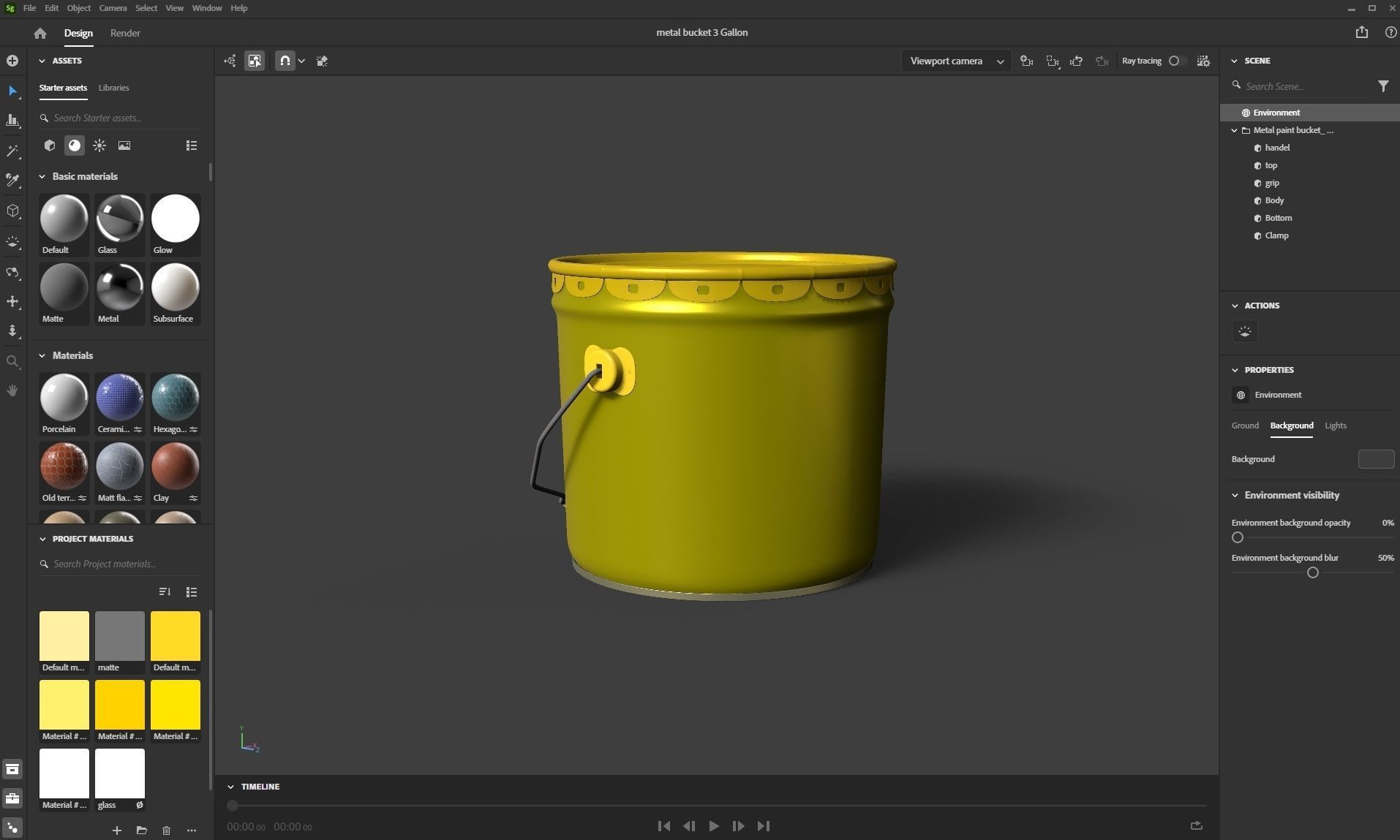The image size is (1400, 840).
Task: Jump to timeline start
Action: click(664, 826)
